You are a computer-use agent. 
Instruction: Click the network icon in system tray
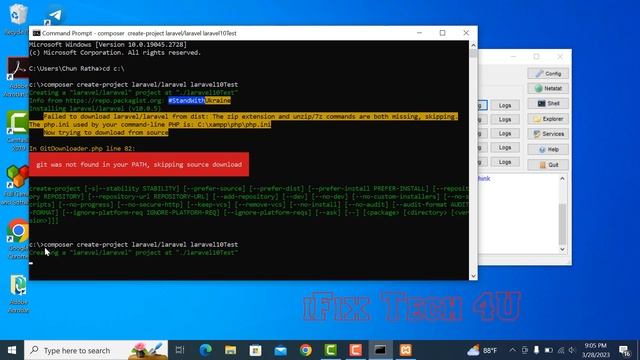561,350
